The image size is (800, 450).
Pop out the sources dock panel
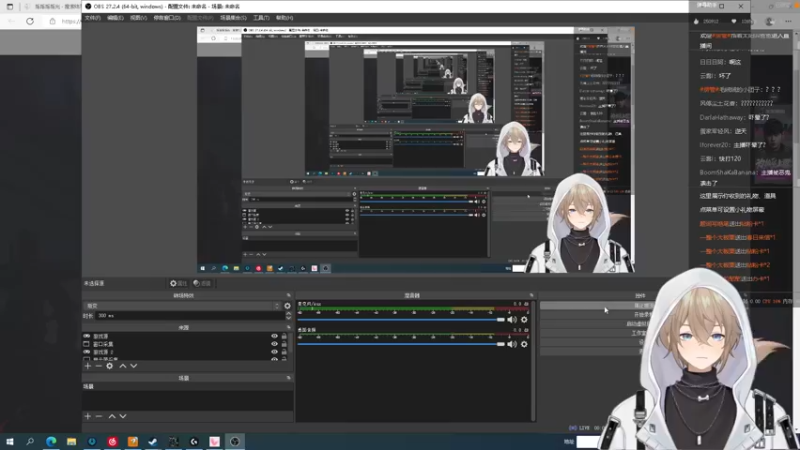click(x=288, y=328)
